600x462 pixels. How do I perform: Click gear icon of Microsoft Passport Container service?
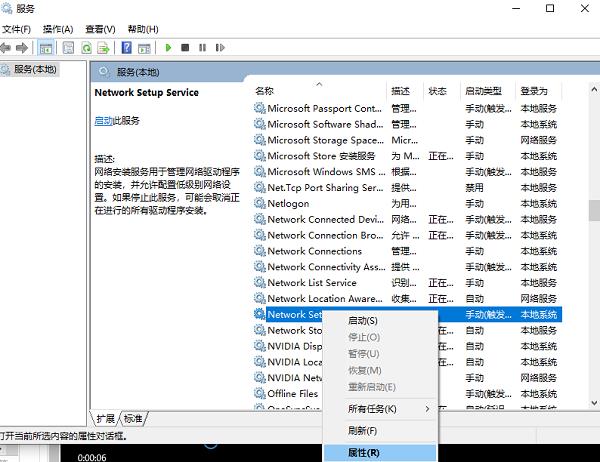259,108
